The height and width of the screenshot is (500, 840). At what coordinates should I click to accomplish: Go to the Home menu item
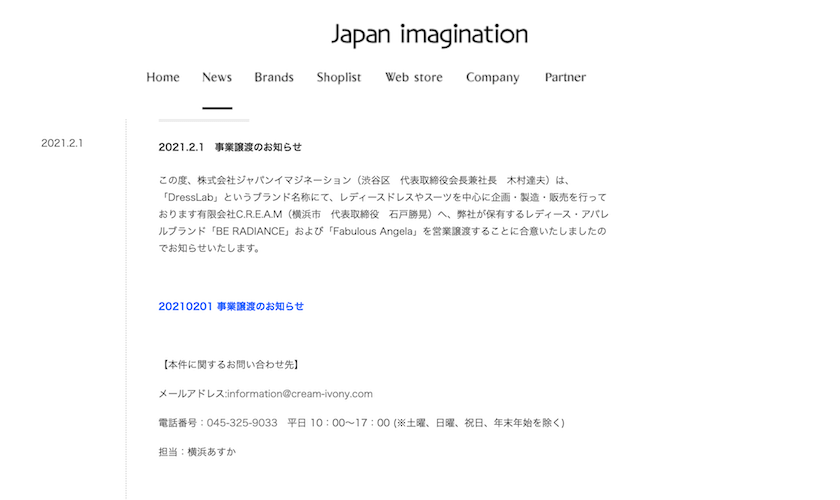[163, 77]
